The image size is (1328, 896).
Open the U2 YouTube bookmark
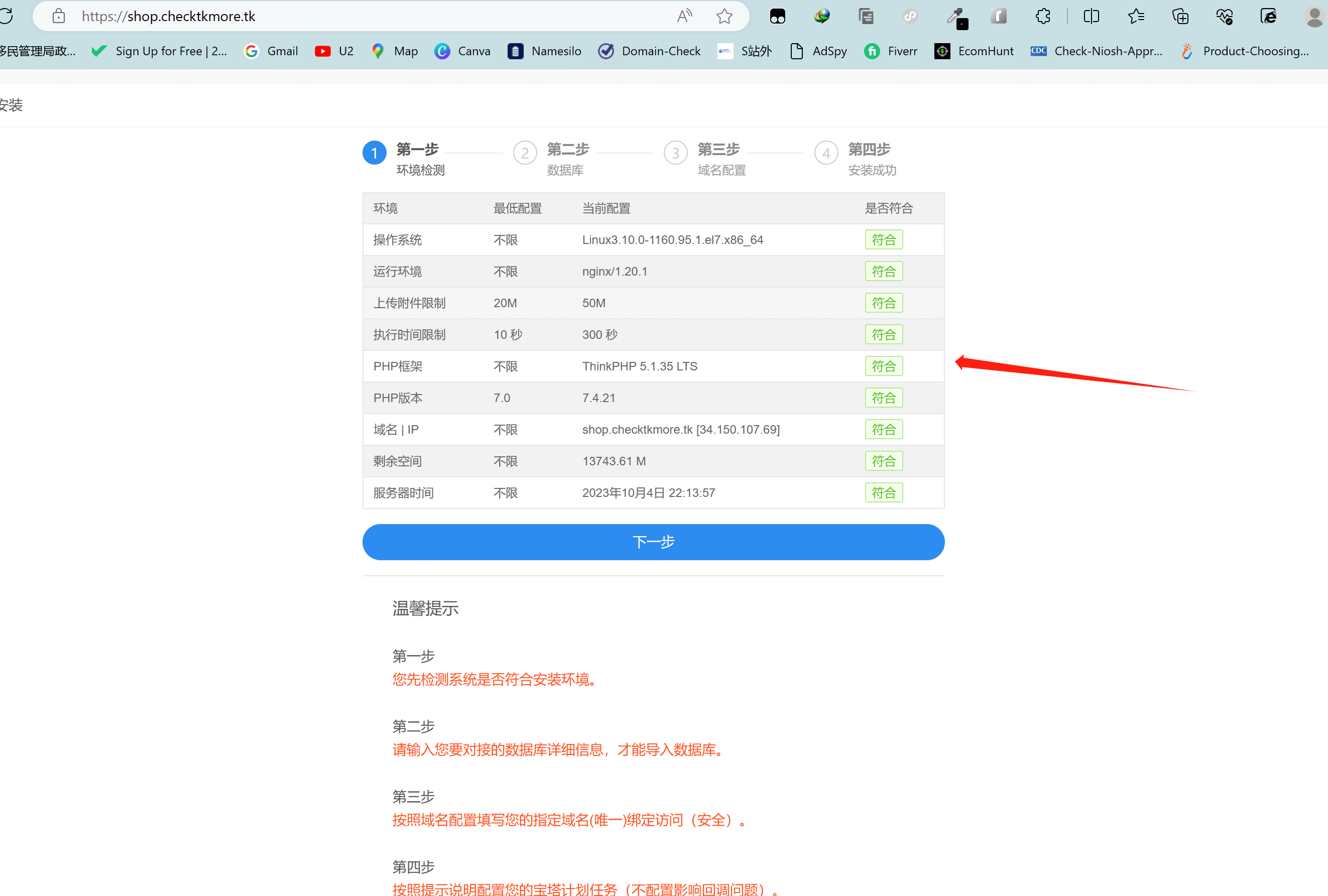(334, 51)
